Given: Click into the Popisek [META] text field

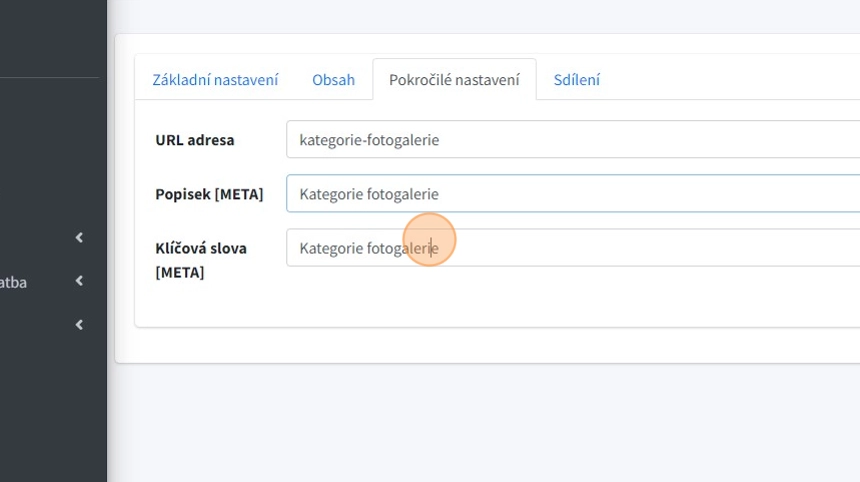Looking at the screenshot, I should click(600, 194).
